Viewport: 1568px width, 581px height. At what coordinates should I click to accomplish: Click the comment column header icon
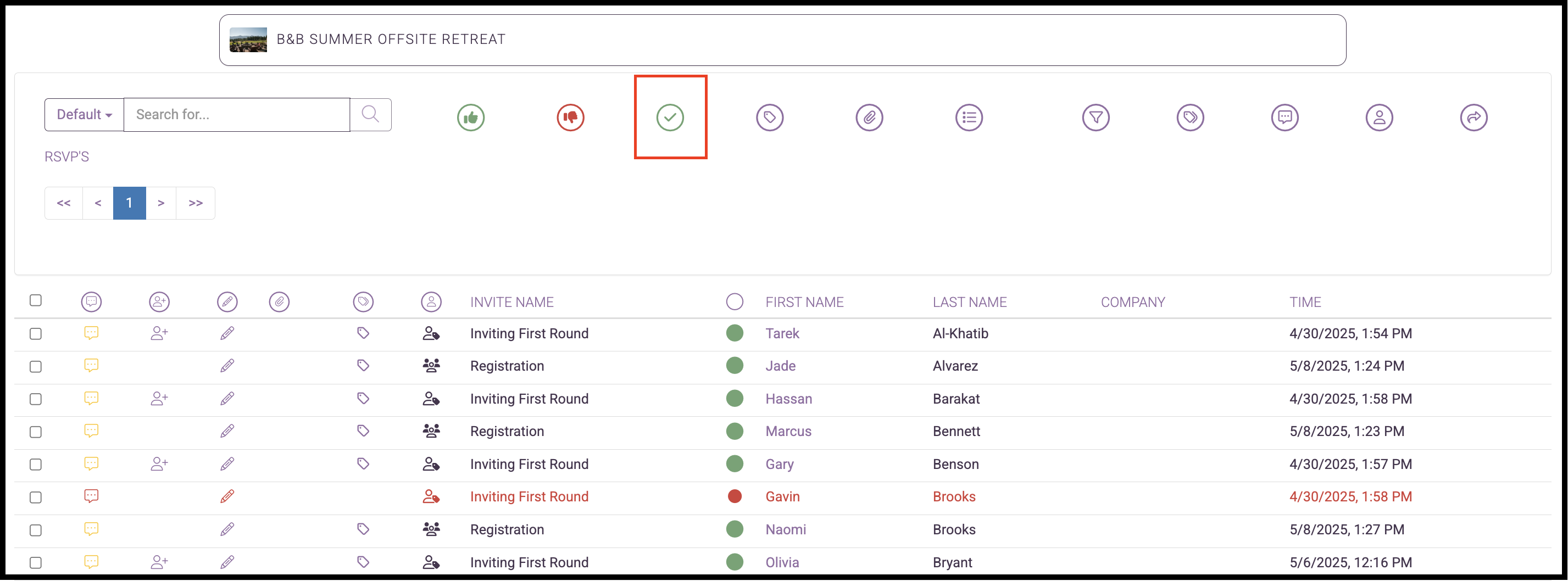coord(91,301)
